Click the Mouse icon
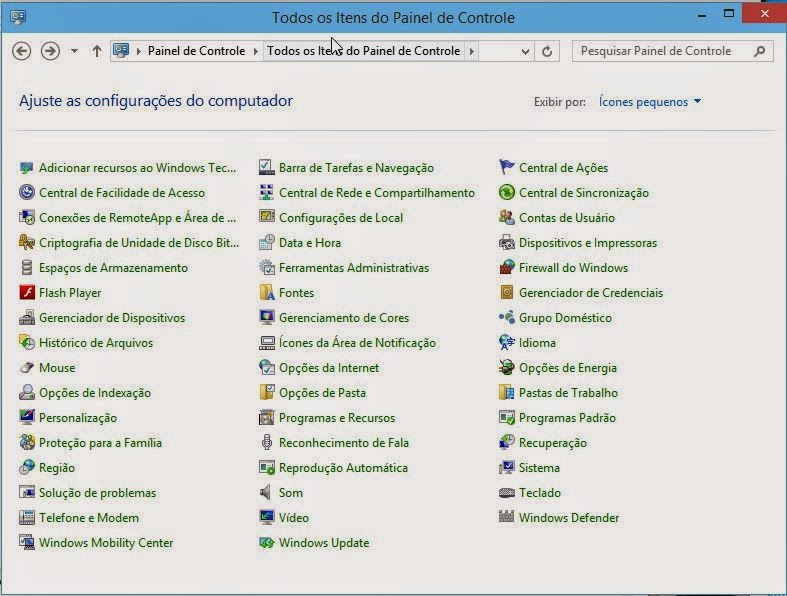The height and width of the screenshot is (596, 787). coord(27,368)
